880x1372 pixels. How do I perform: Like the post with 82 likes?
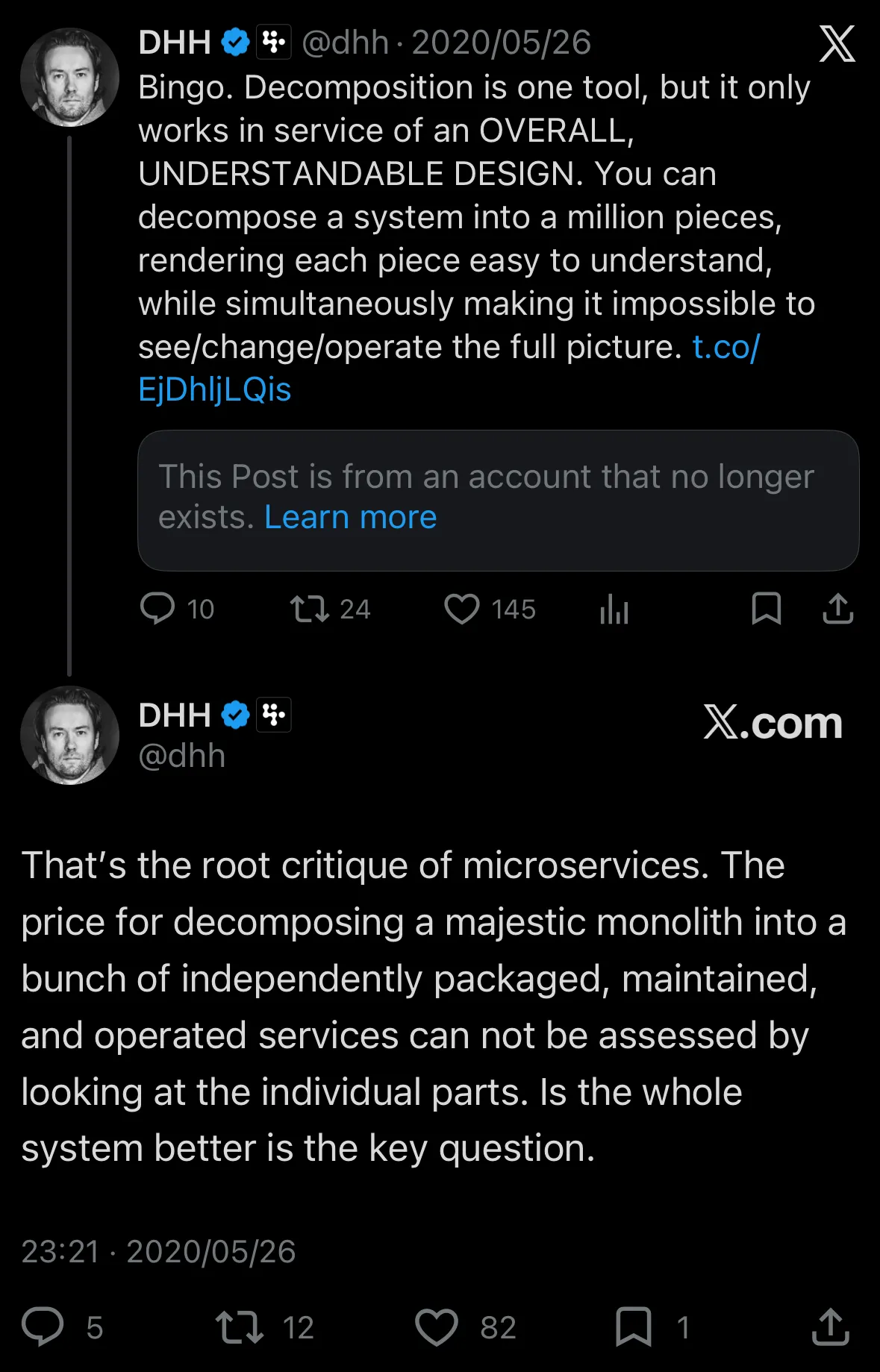pos(437,1326)
